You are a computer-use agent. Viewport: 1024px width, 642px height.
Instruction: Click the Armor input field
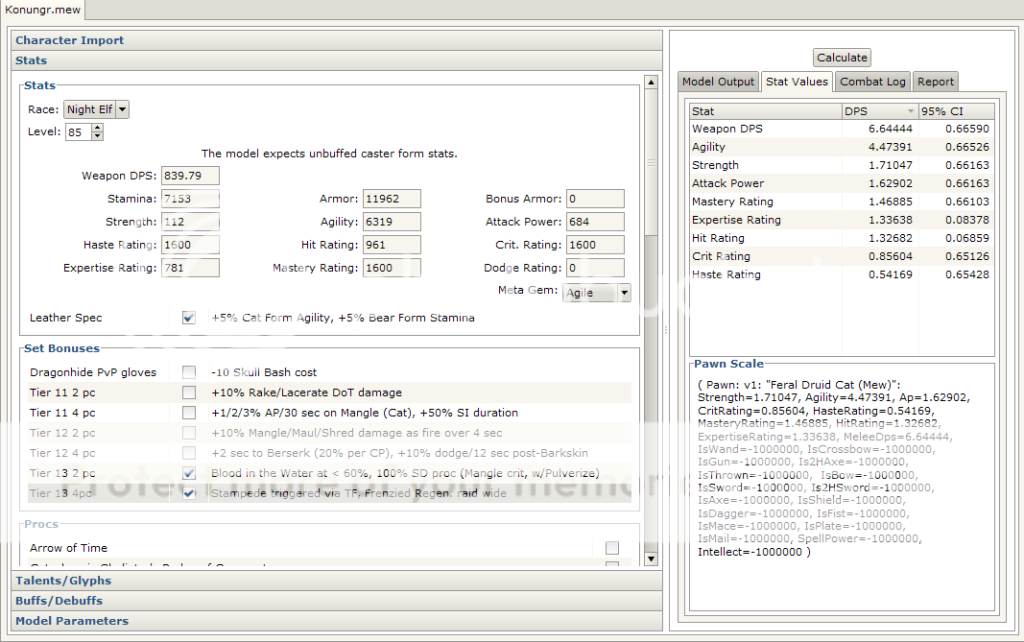[392, 199]
